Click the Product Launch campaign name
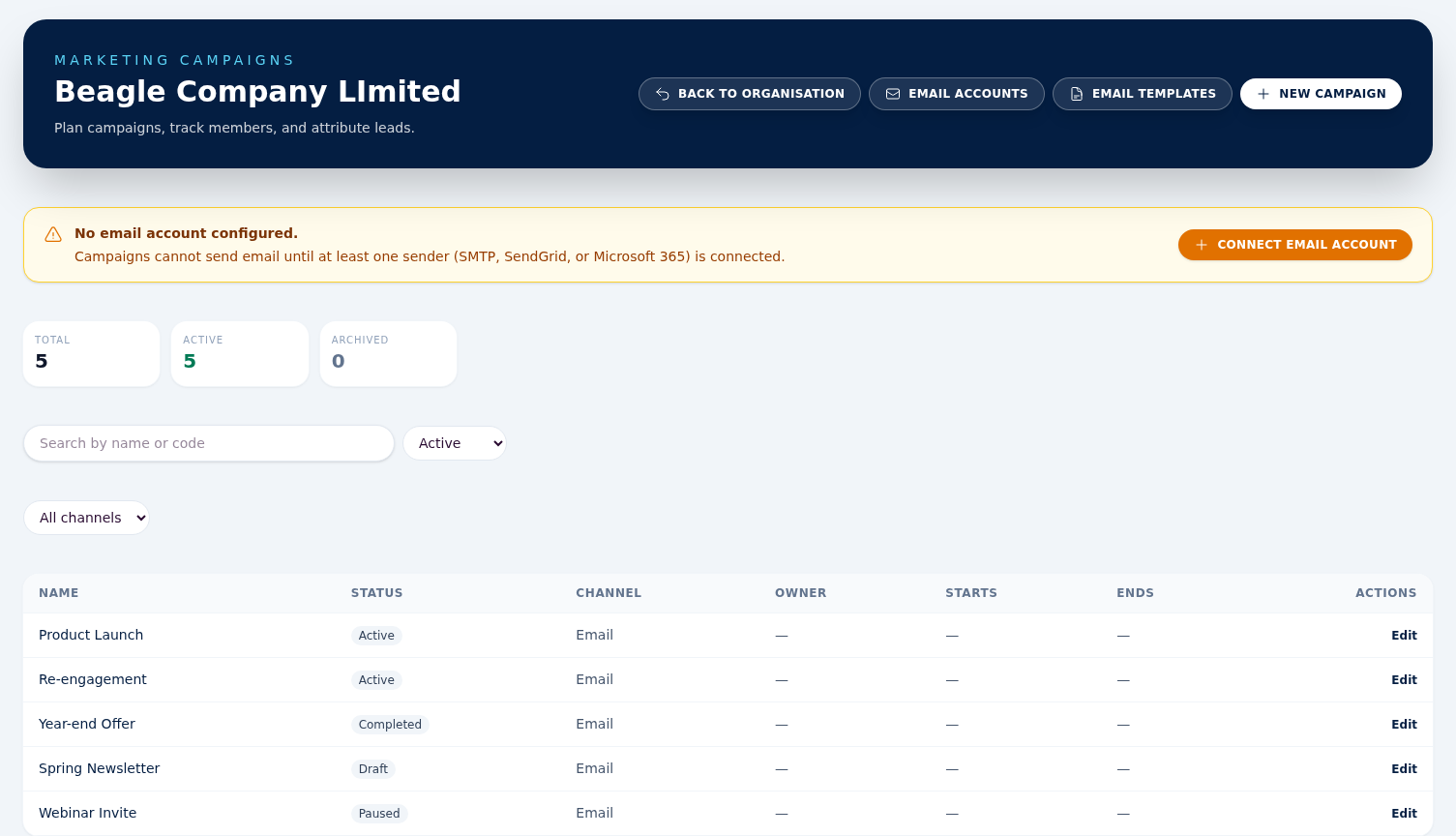This screenshot has height=836, width=1456. 91,635
